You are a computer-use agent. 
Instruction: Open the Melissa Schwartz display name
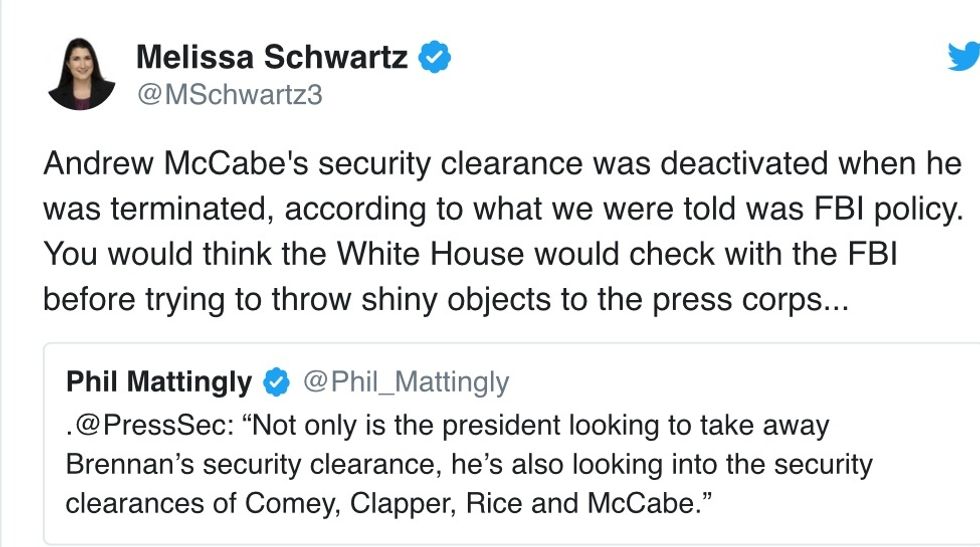point(271,58)
